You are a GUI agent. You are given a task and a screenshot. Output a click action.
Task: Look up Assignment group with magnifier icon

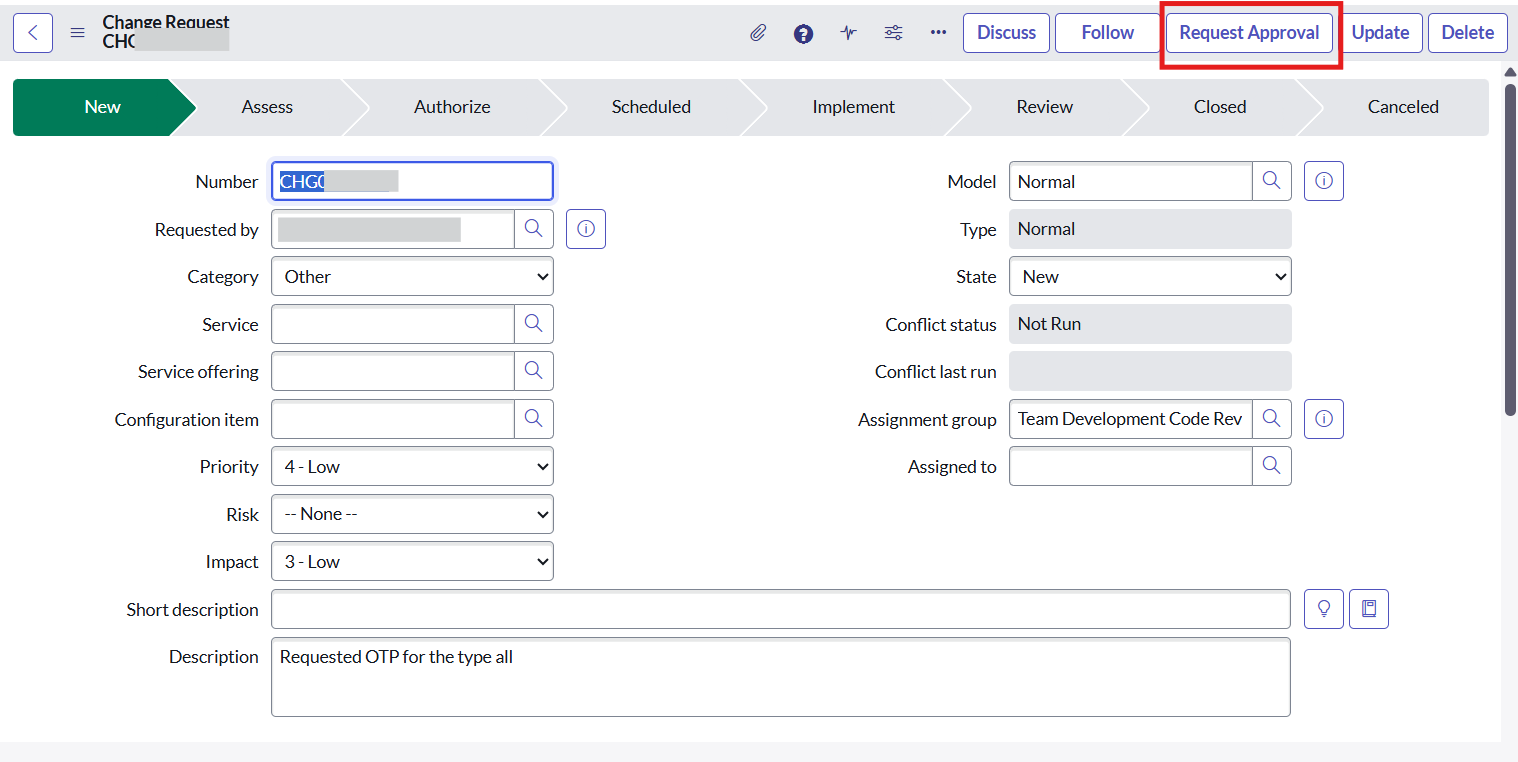(1272, 419)
